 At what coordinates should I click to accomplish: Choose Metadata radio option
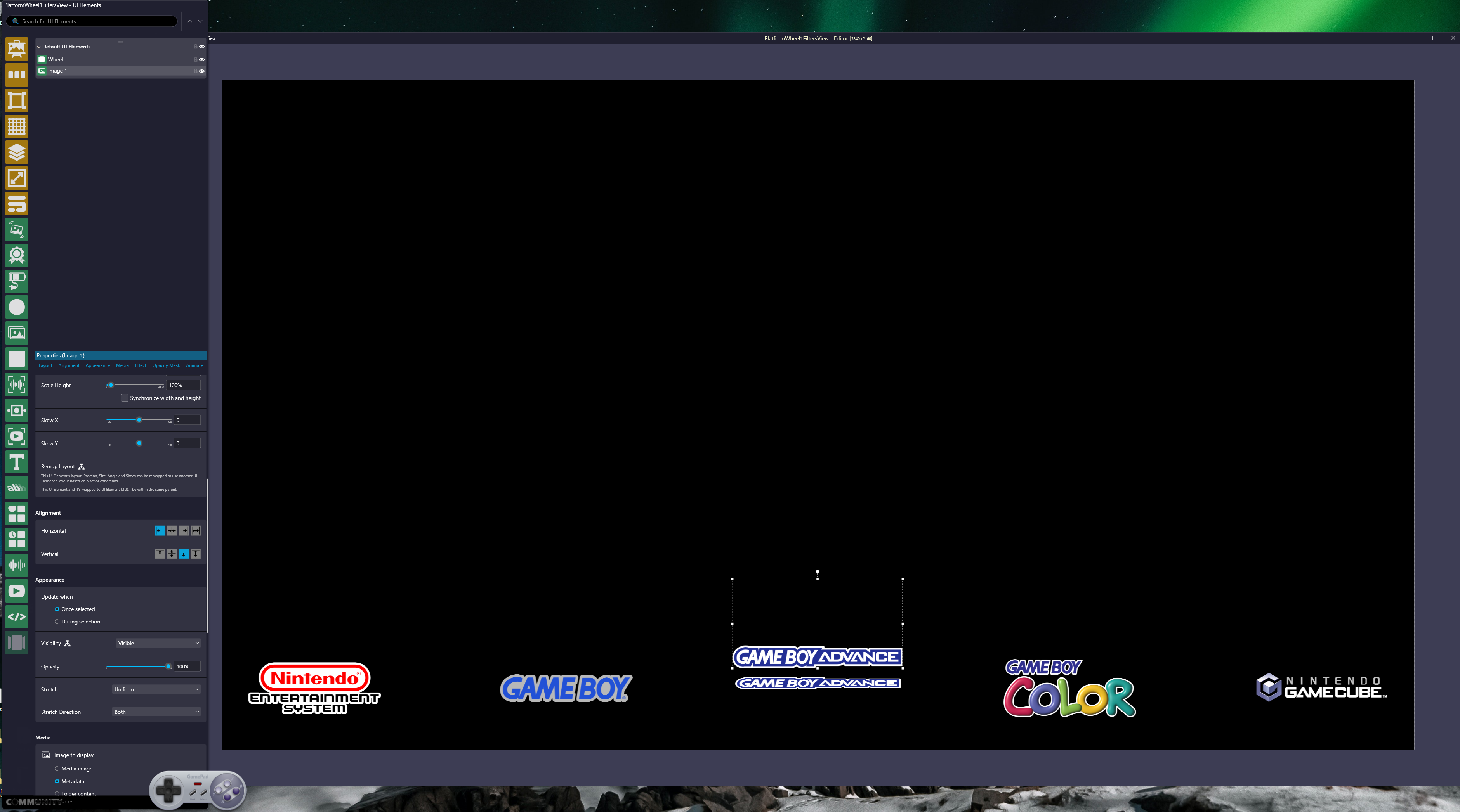click(x=57, y=781)
